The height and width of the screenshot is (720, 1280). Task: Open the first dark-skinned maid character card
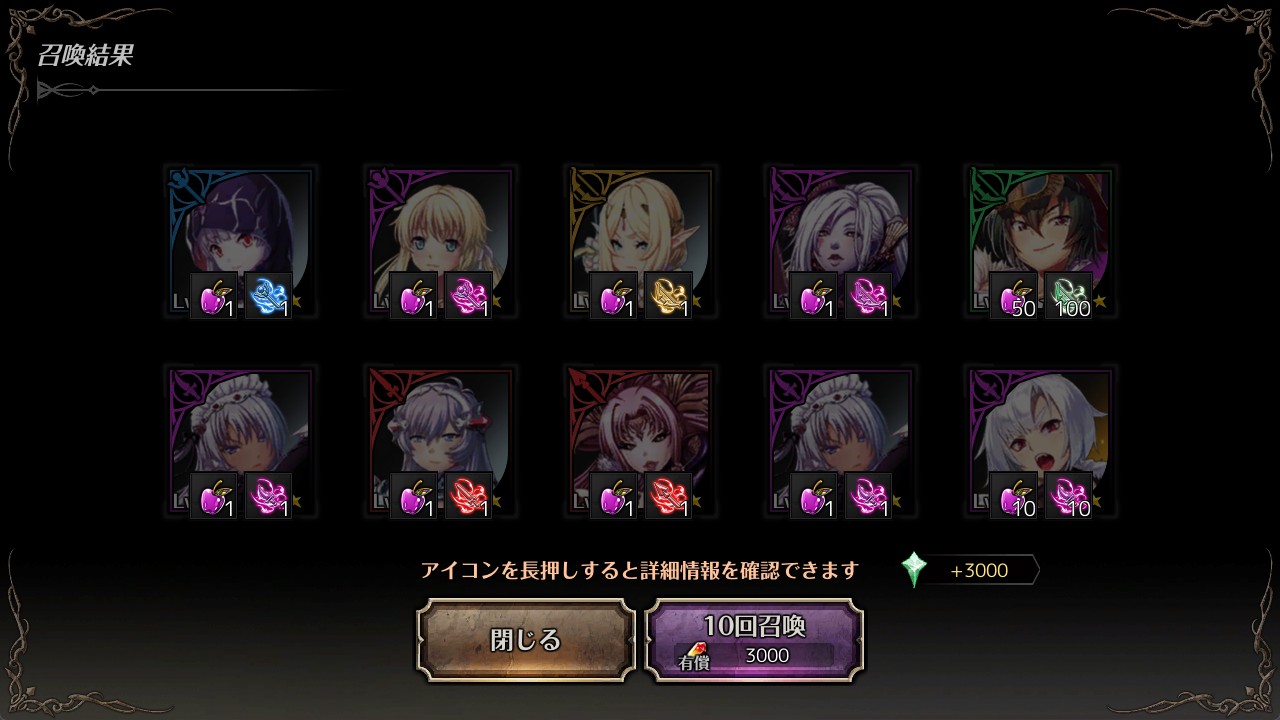tap(241, 441)
